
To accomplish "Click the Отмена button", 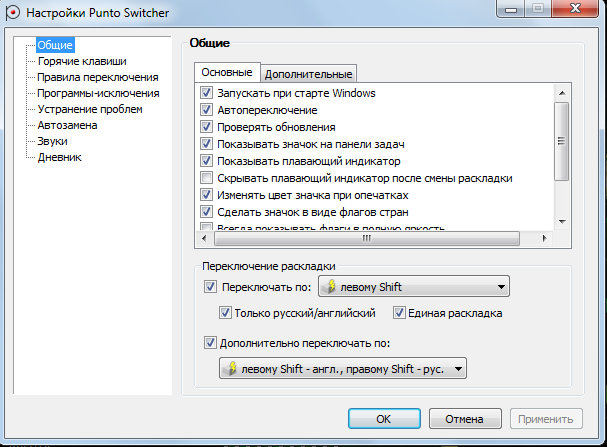I will pyautogui.click(x=465, y=419).
